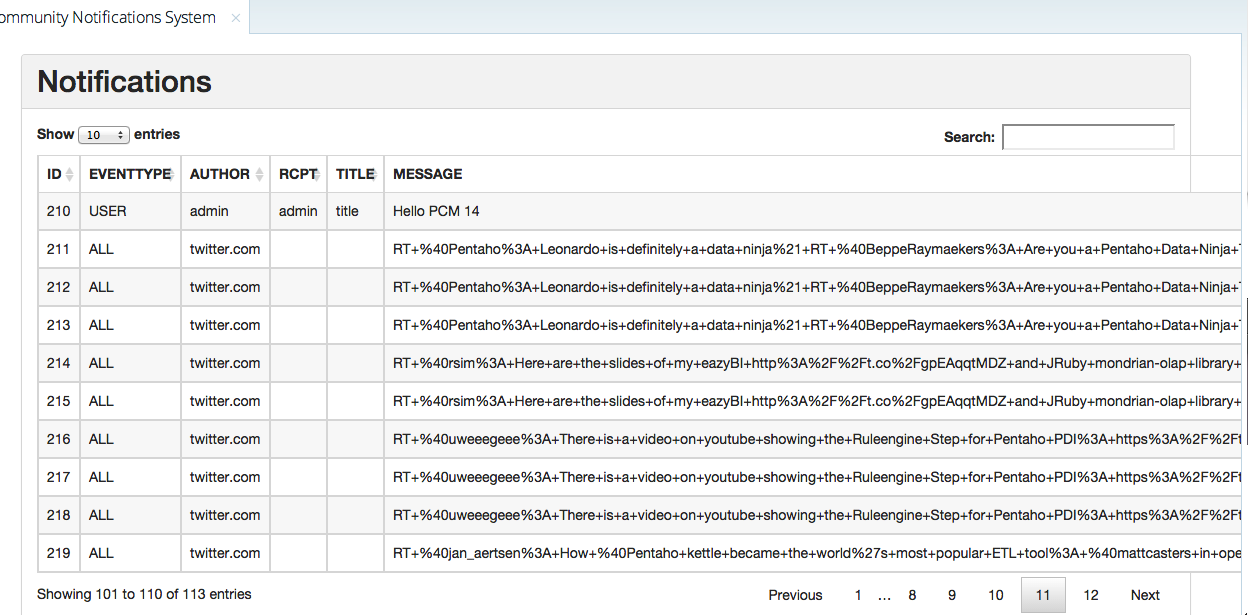Go to page 12

1091,595
